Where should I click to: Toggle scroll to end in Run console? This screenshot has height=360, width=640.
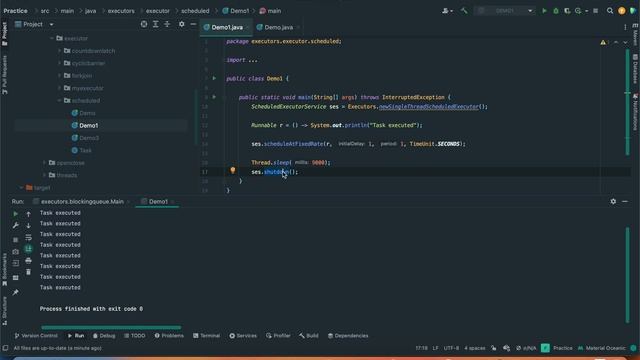tap(29, 249)
